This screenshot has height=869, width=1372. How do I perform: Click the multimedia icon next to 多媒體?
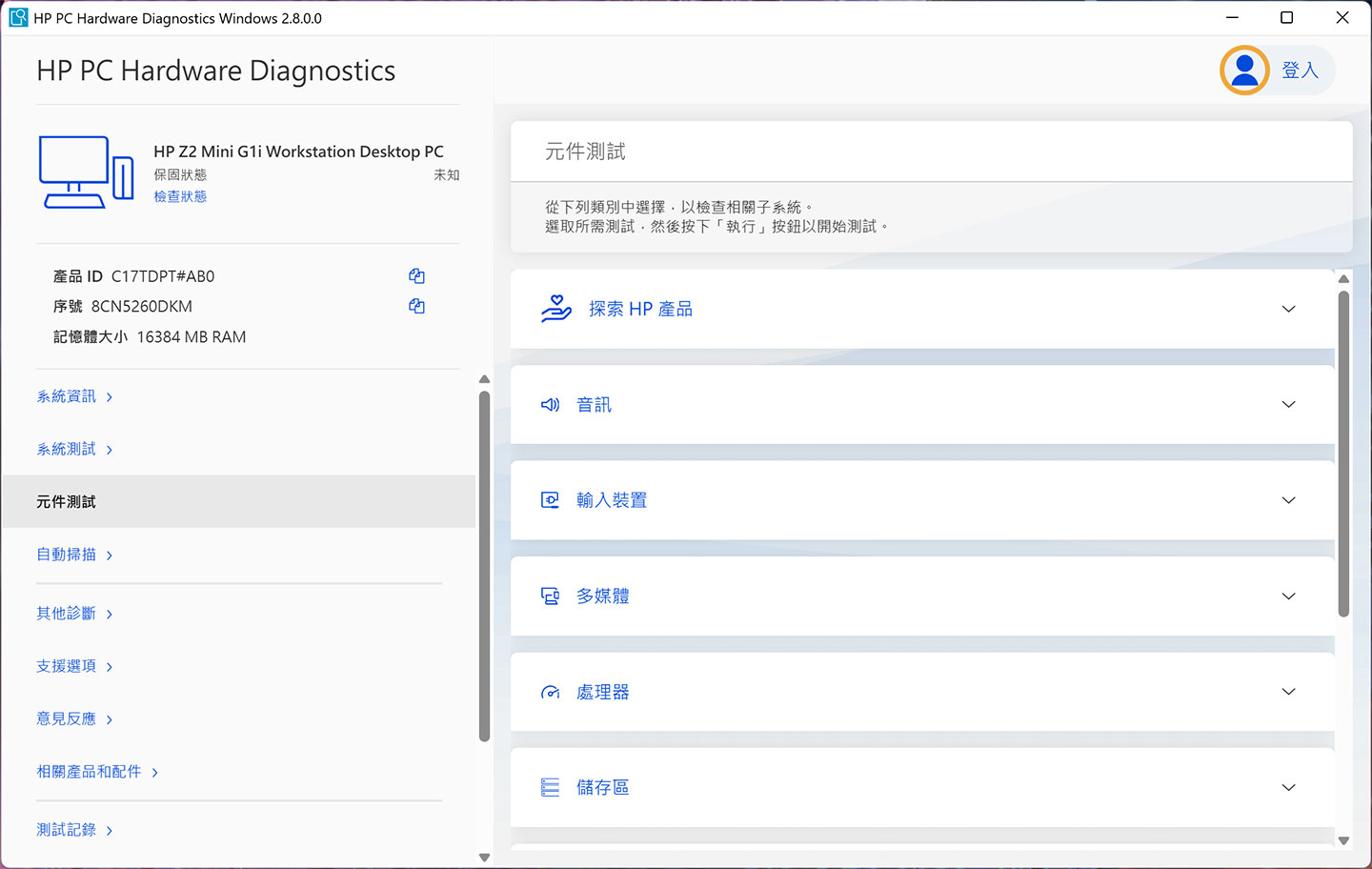tap(550, 596)
